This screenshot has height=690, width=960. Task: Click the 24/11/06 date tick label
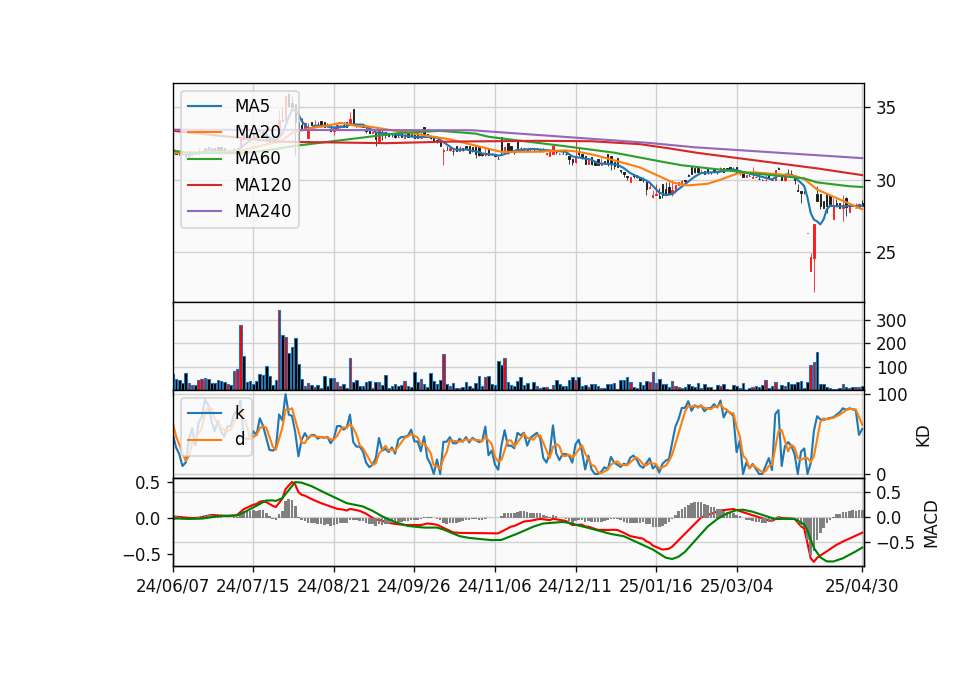click(494, 586)
